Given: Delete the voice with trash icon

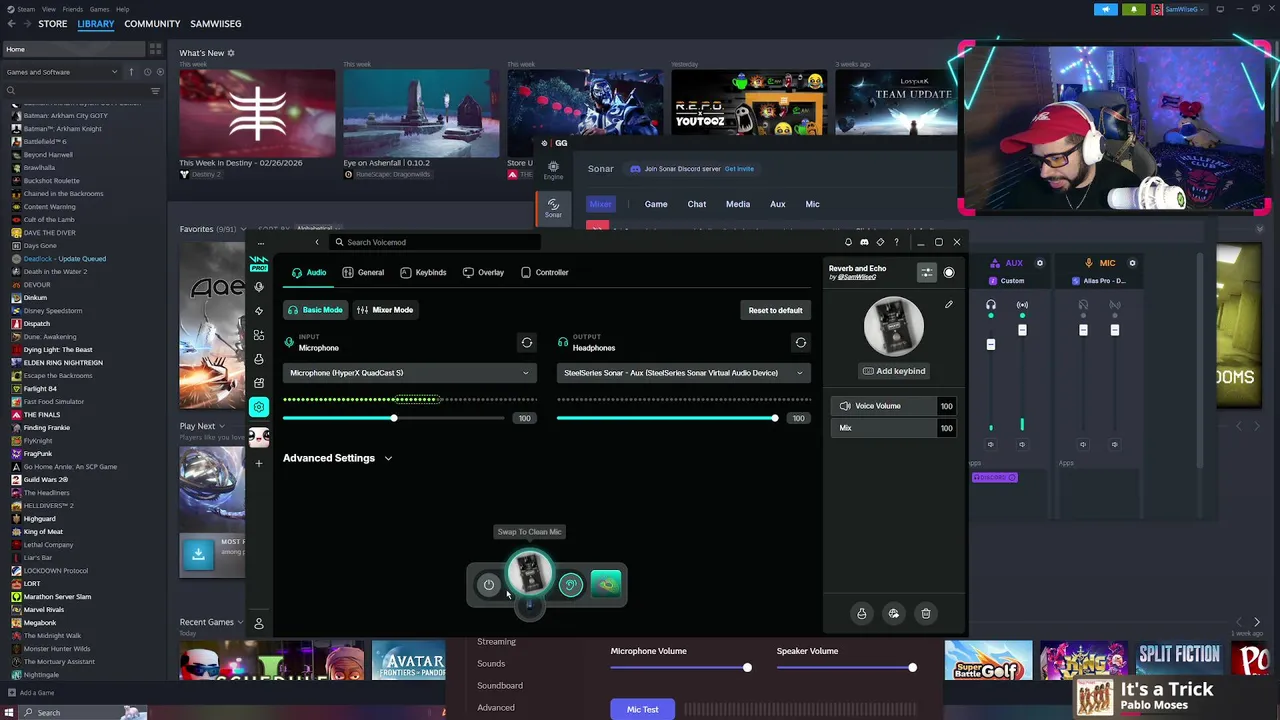Looking at the screenshot, I should point(926,614).
